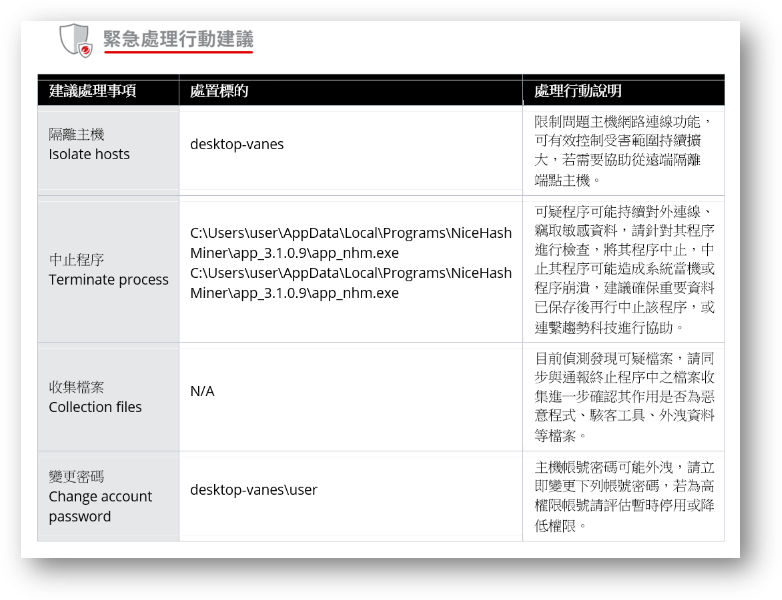Click the desktop-vanes host name
Viewport: 782px width, 600px height.
237,144
